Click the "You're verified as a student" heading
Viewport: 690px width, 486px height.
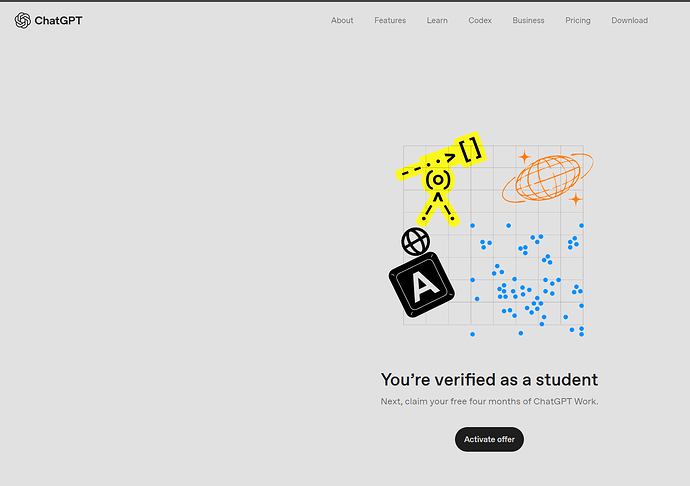pyautogui.click(x=489, y=379)
